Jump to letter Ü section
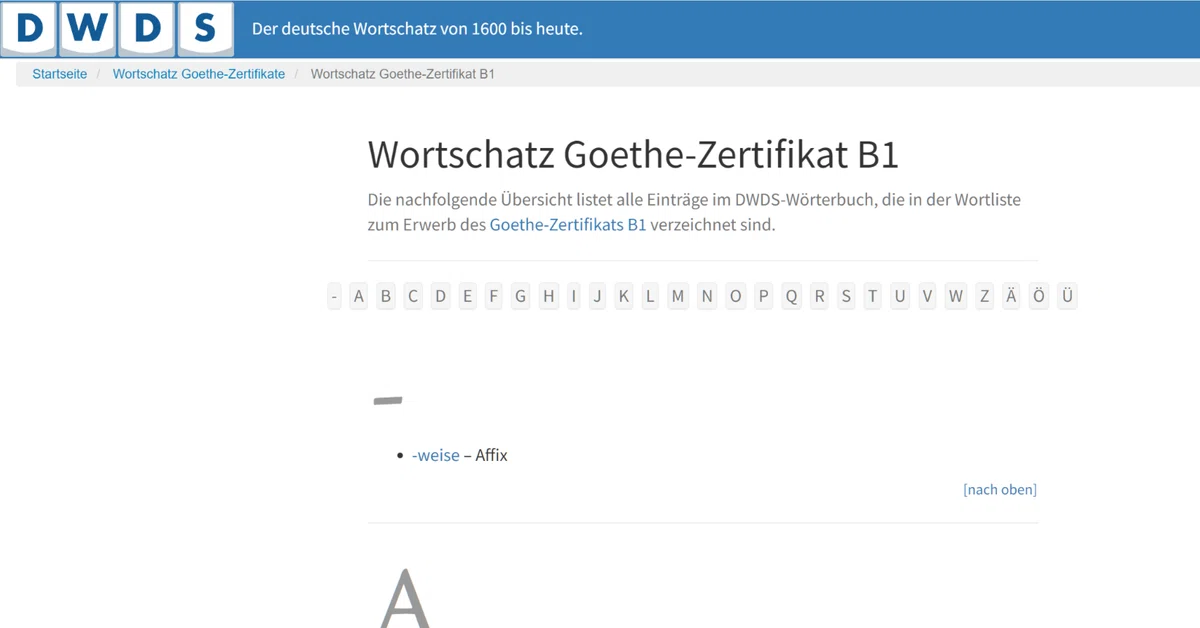 pos(1067,296)
